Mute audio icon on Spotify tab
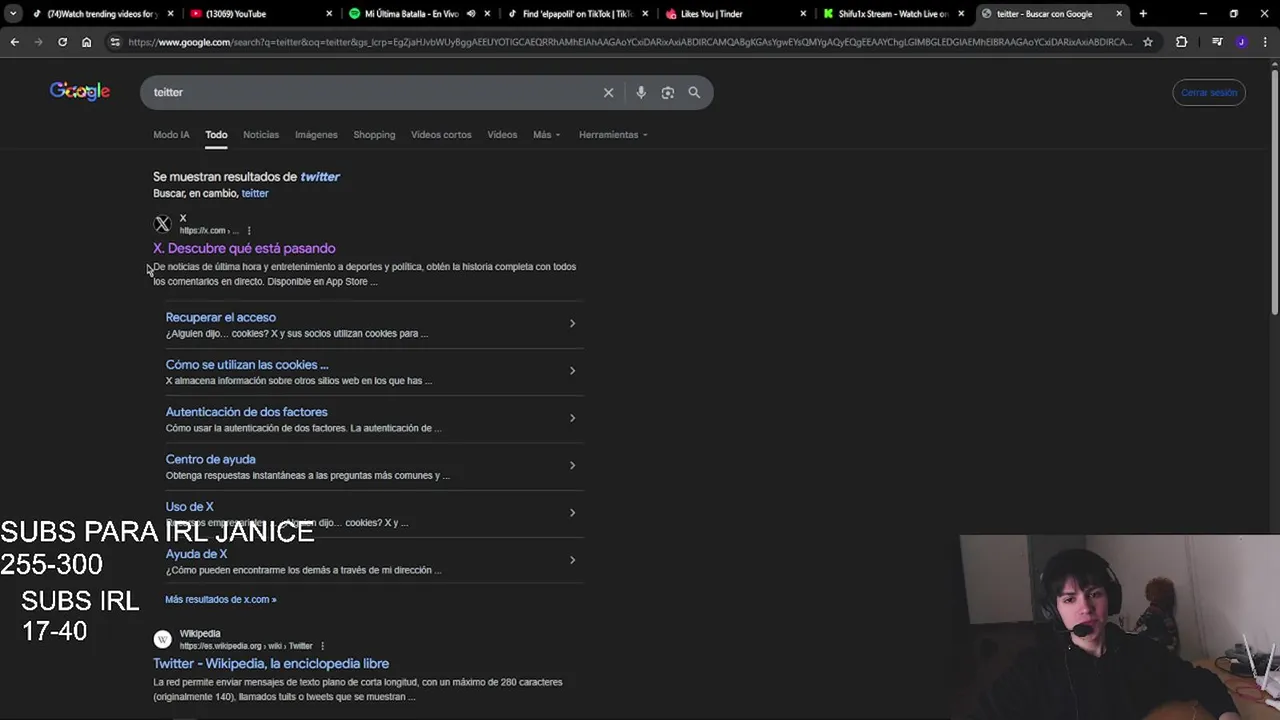 471,14
